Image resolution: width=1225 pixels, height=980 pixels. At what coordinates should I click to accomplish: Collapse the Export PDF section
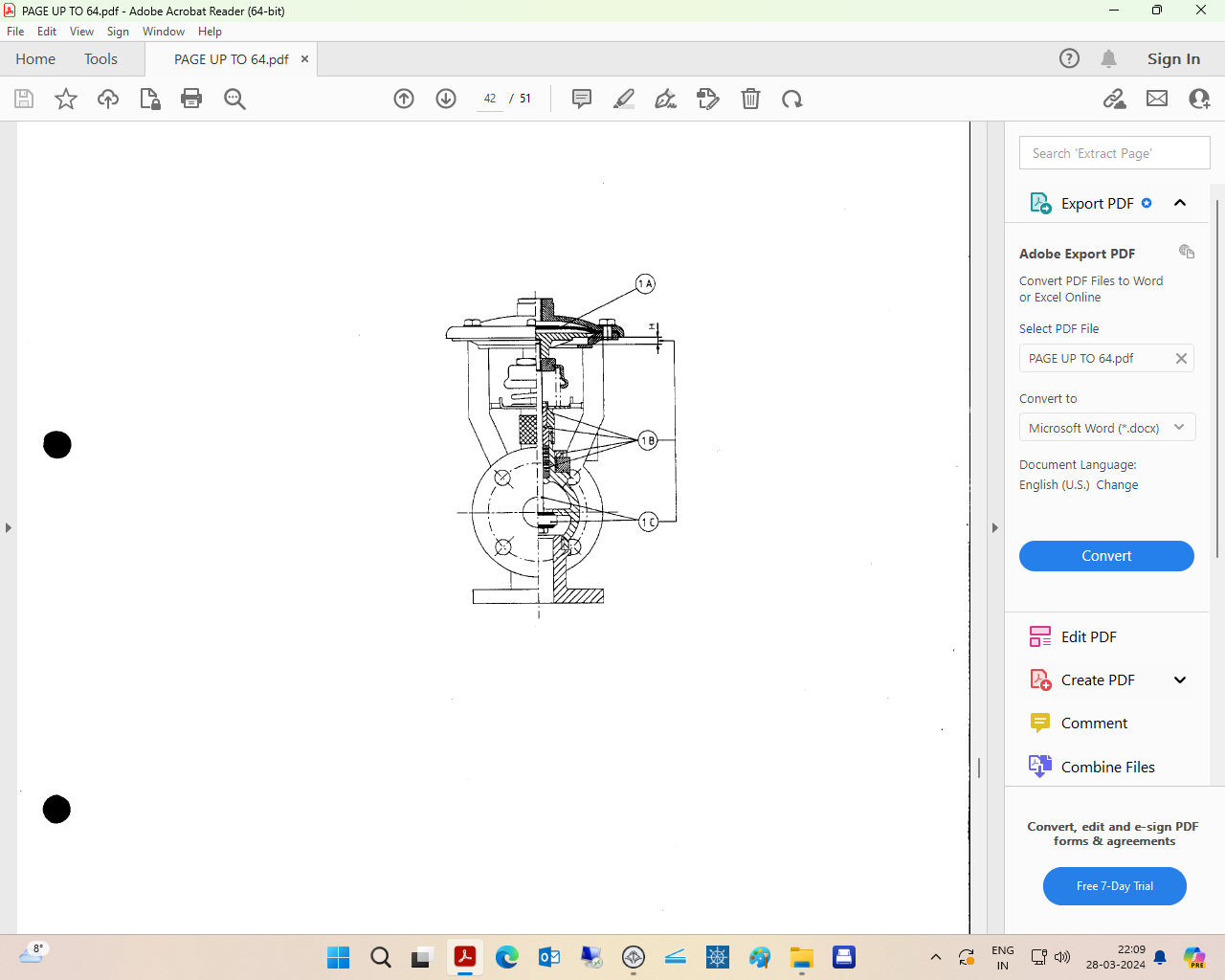point(1180,203)
